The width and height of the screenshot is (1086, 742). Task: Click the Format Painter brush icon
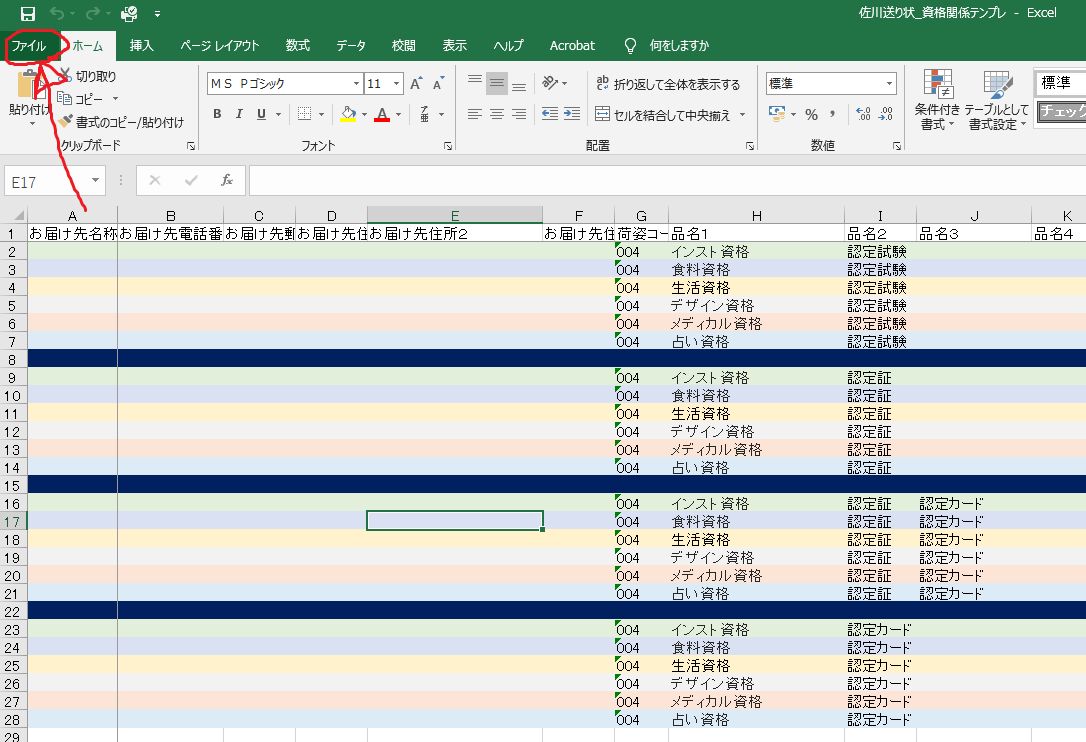tap(66, 122)
